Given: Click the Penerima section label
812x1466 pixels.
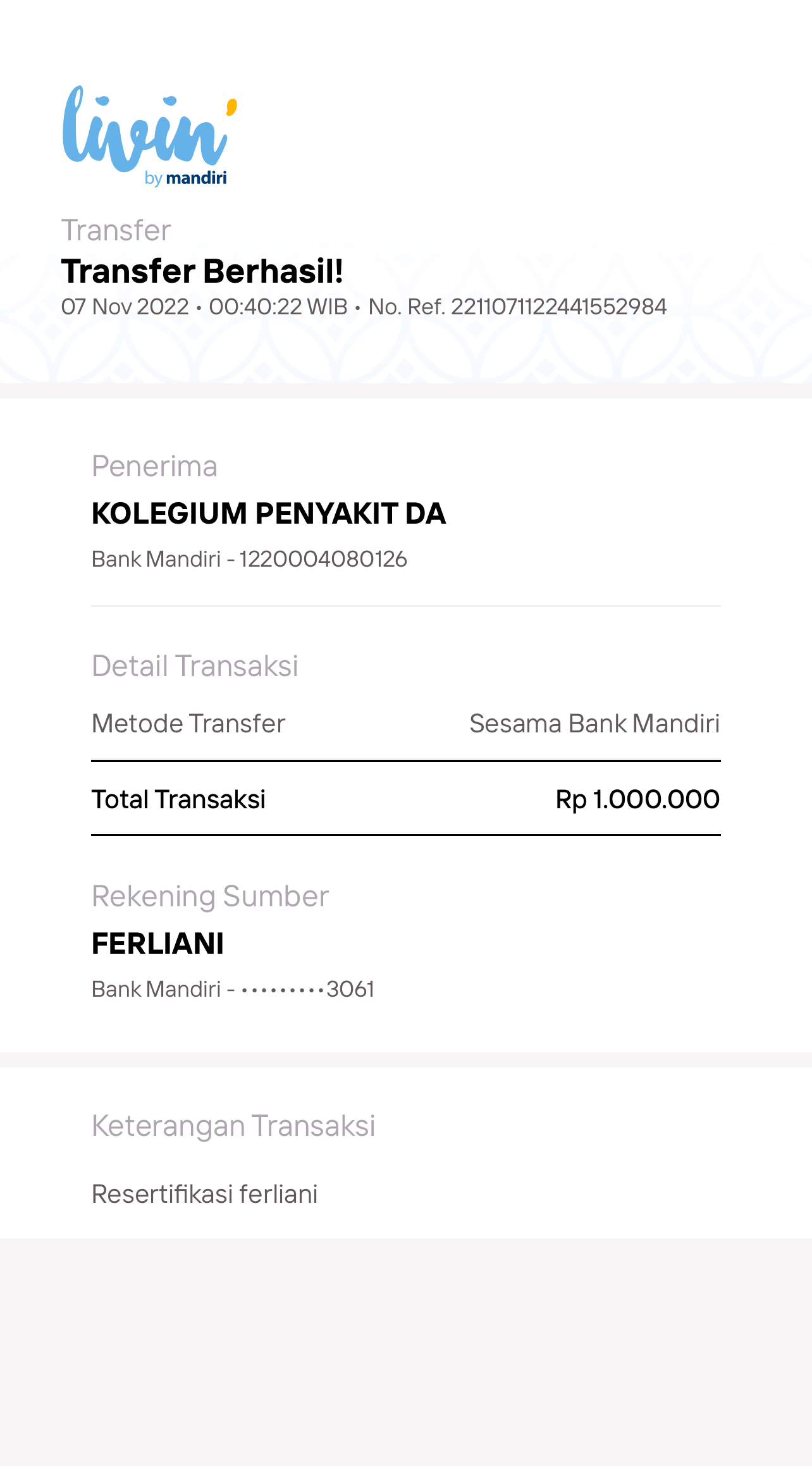Looking at the screenshot, I should coord(154,467).
